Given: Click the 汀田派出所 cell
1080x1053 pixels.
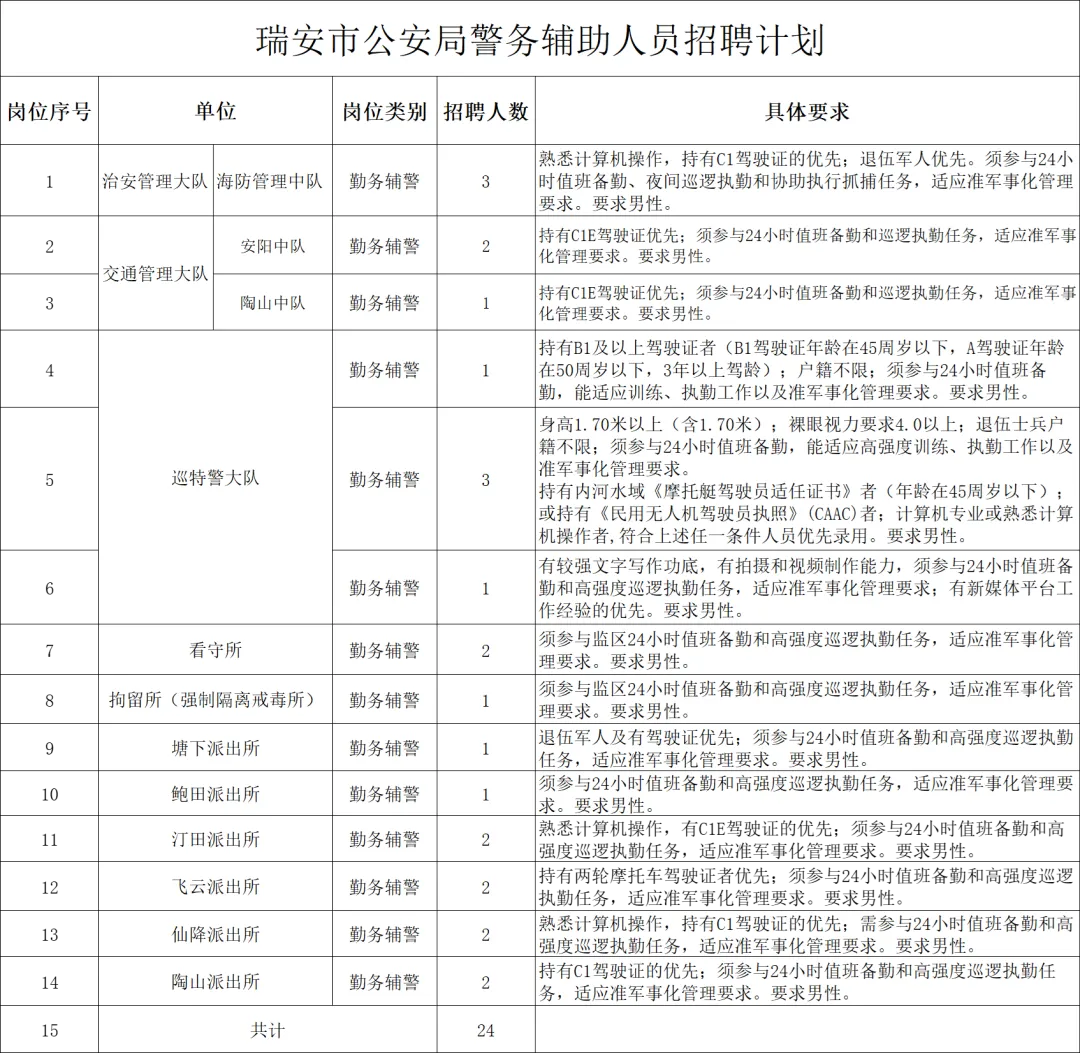Looking at the screenshot, I should point(215,840).
